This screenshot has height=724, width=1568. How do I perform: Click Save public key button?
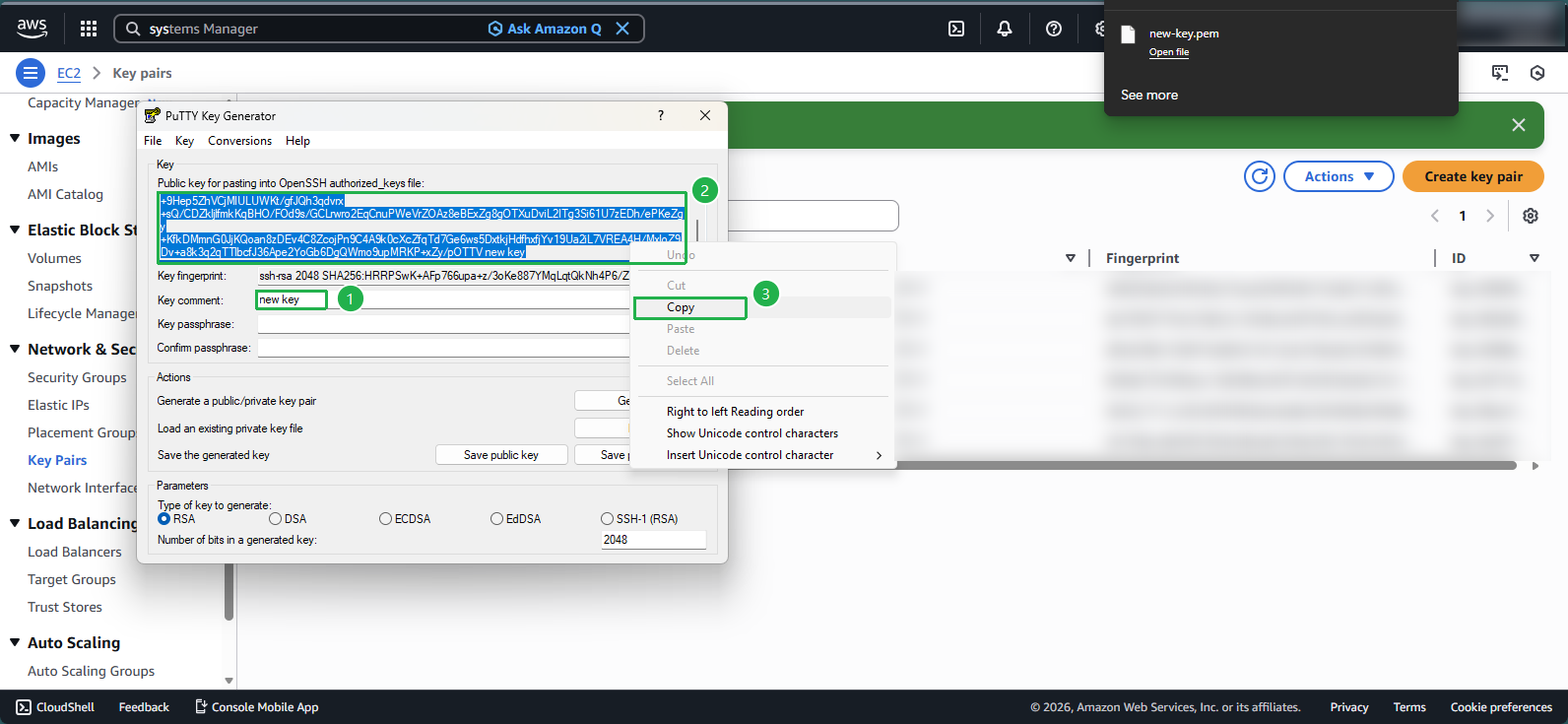[501, 455]
